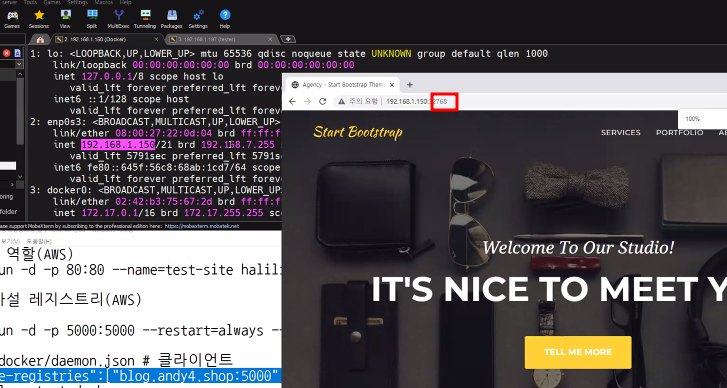The height and width of the screenshot is (388, 727).
Task: Click MAC address 08:00:27:22:0d:04
Action: click(x=165, y=134)
